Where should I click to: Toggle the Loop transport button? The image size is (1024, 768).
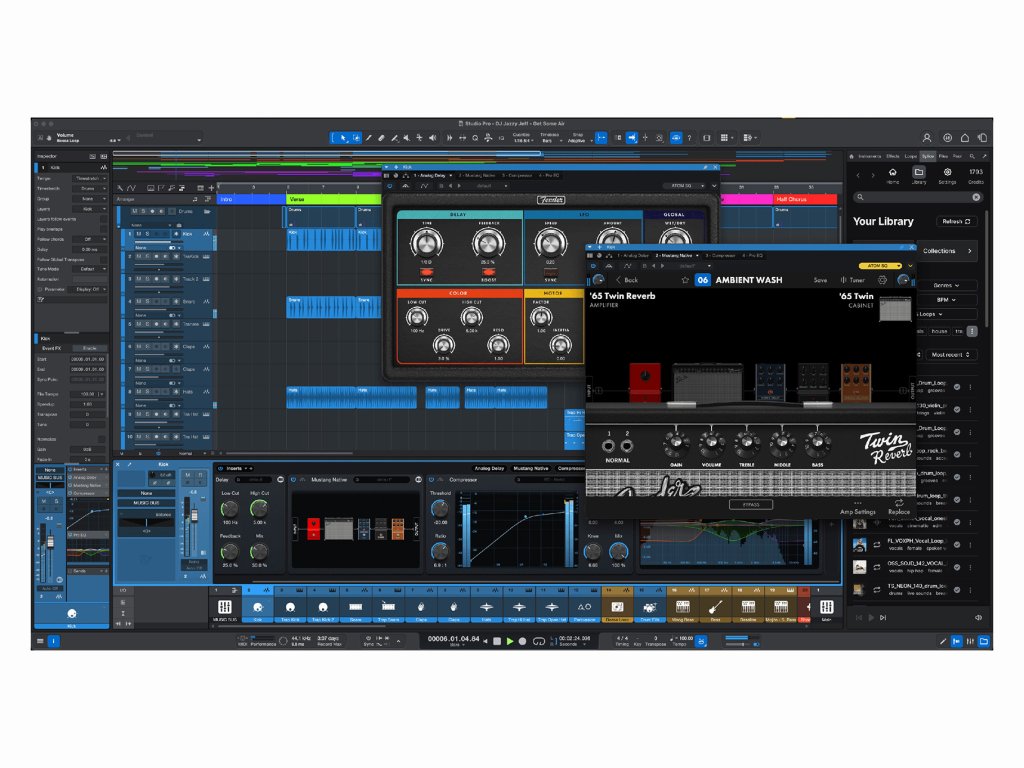(539, 641)
